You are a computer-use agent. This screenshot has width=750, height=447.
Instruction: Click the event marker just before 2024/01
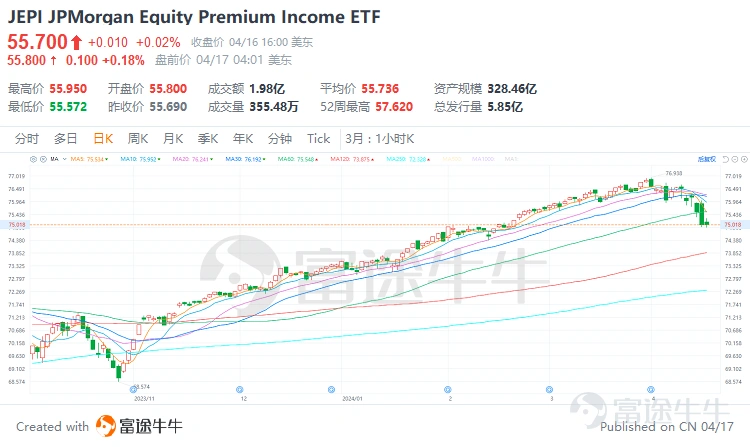331,390
